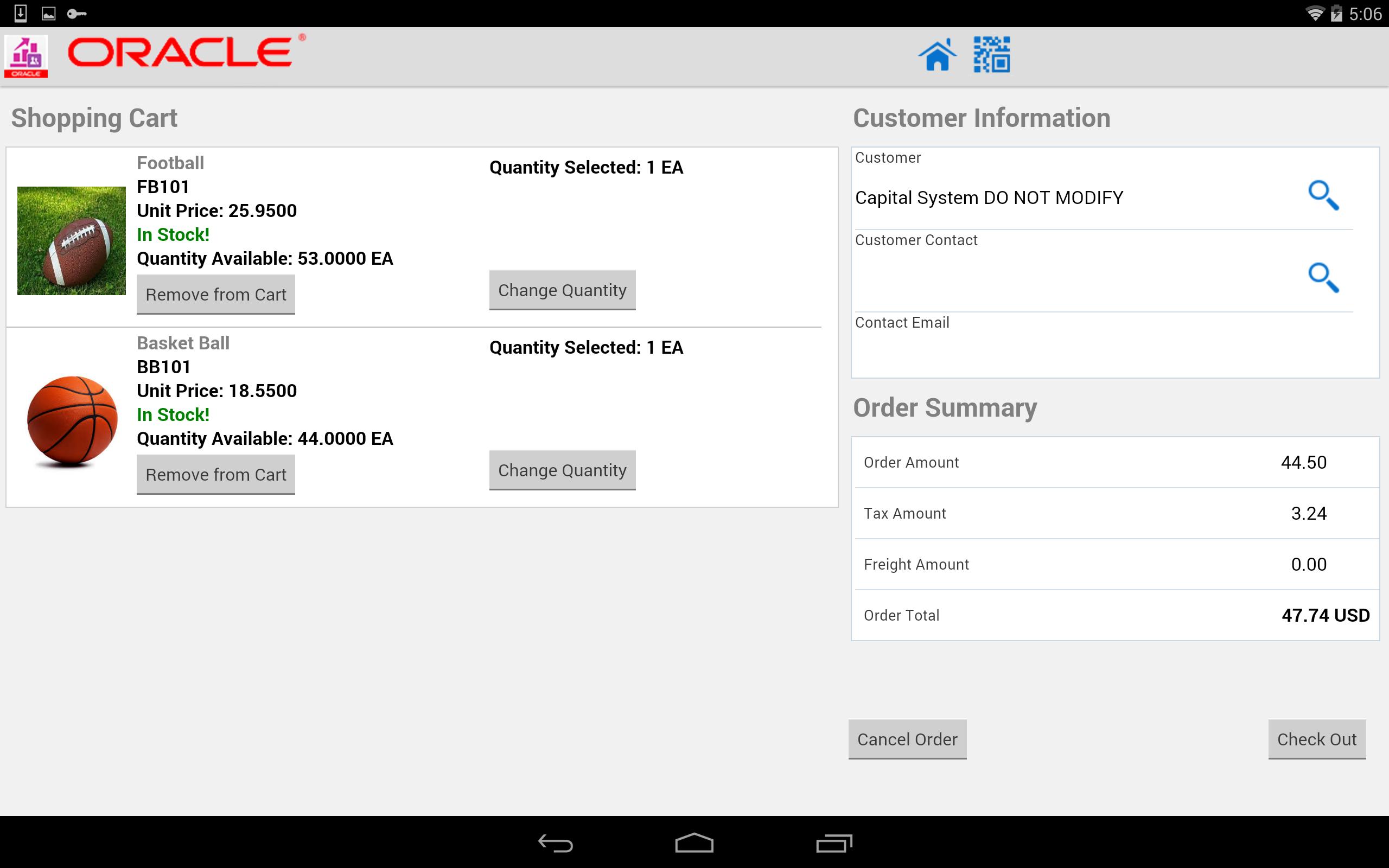Tap the home icon in the app toolbar
This screenshot has width=1389, height=868.
pyautogui.click(x=938, y=55)
